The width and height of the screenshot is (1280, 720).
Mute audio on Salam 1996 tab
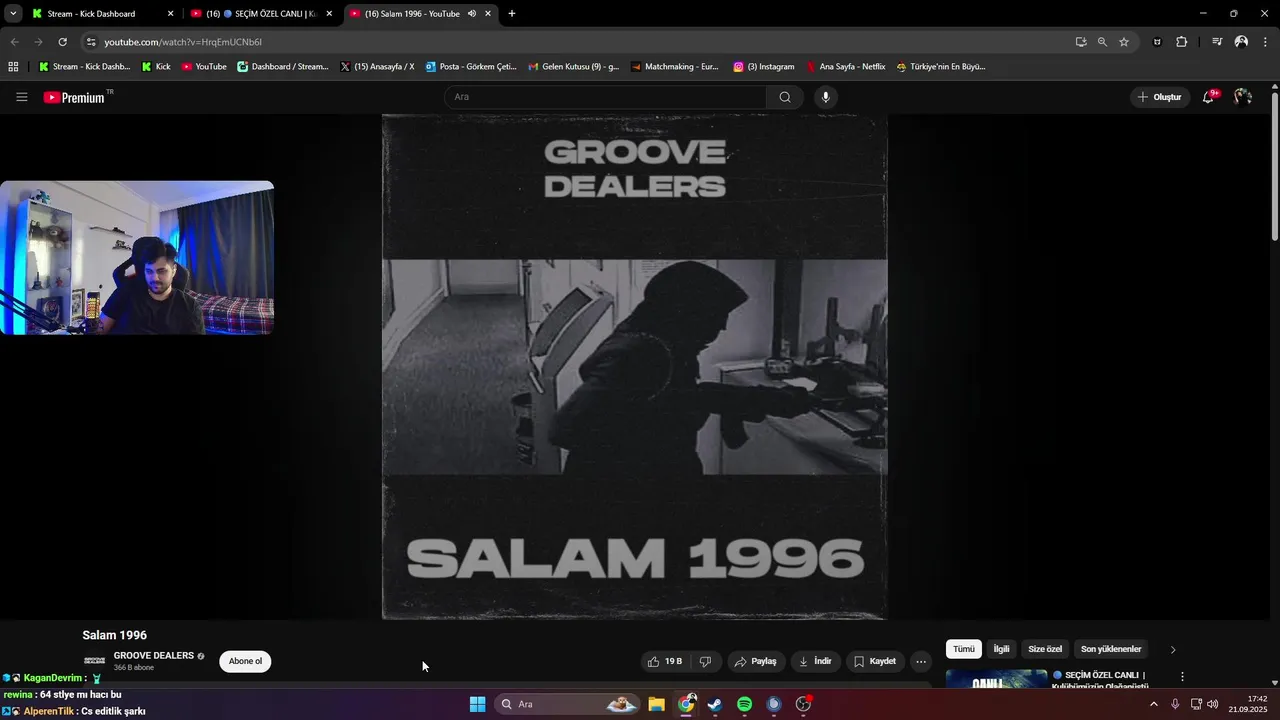coord(472,14)
